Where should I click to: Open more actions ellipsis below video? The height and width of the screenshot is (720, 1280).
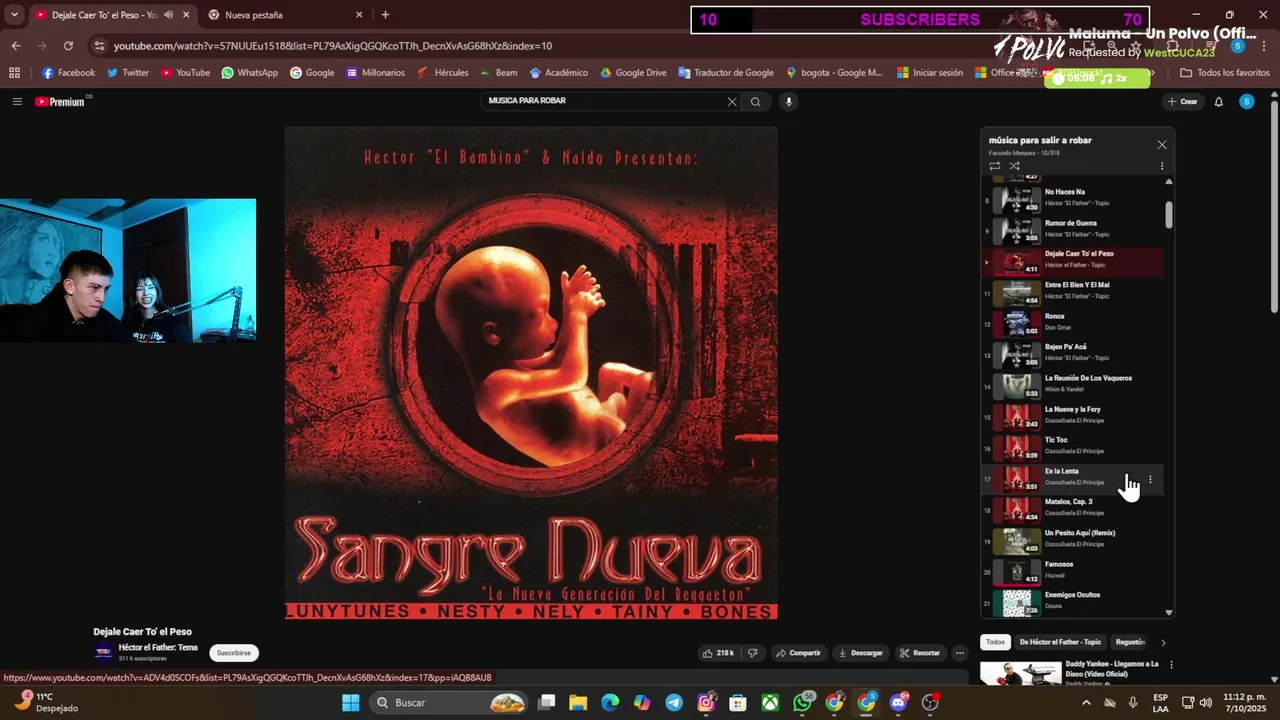[959, 653]
